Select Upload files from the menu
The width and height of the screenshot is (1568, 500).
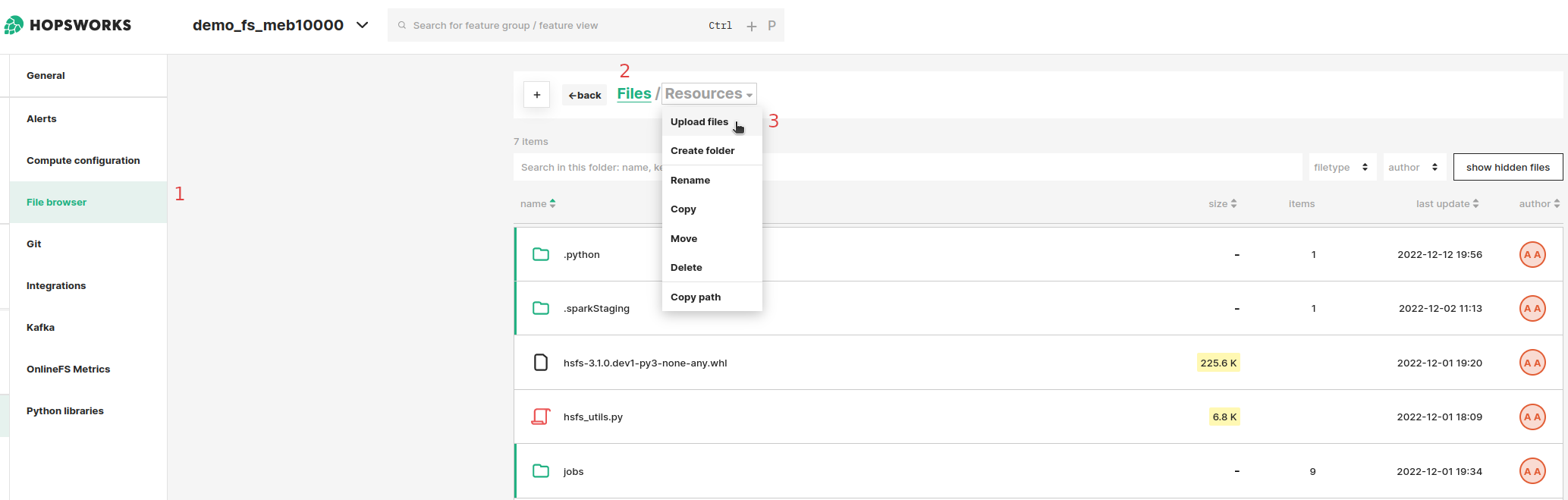pos(699,122)
